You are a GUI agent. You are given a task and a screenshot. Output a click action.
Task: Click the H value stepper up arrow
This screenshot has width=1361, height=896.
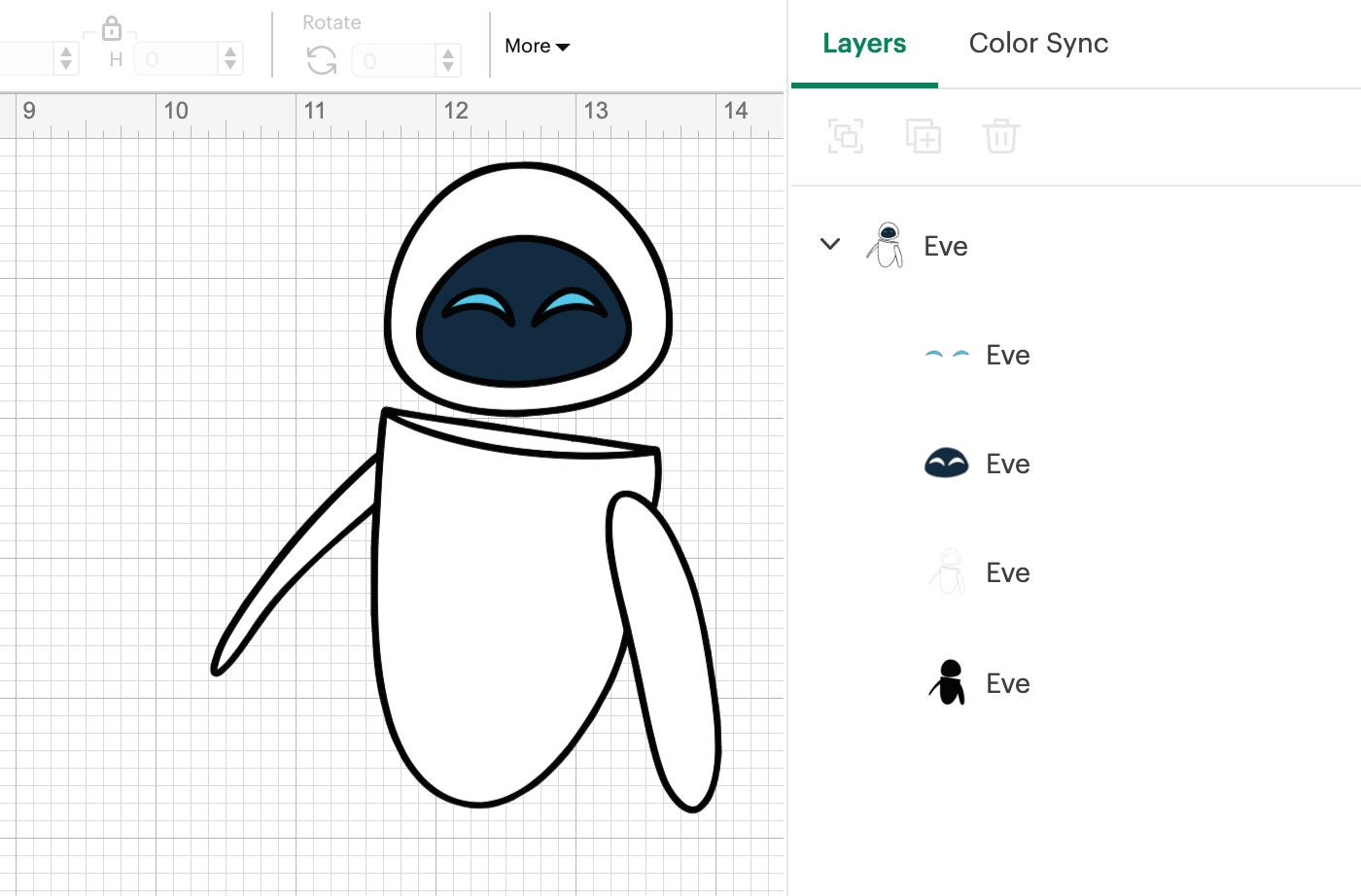pos(229,52)
